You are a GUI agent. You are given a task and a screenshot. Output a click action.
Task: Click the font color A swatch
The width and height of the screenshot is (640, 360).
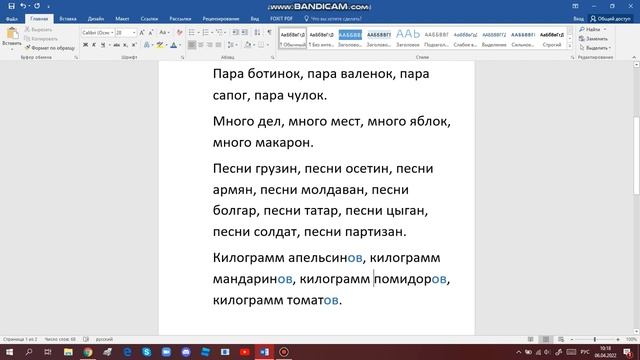point(174,45)
